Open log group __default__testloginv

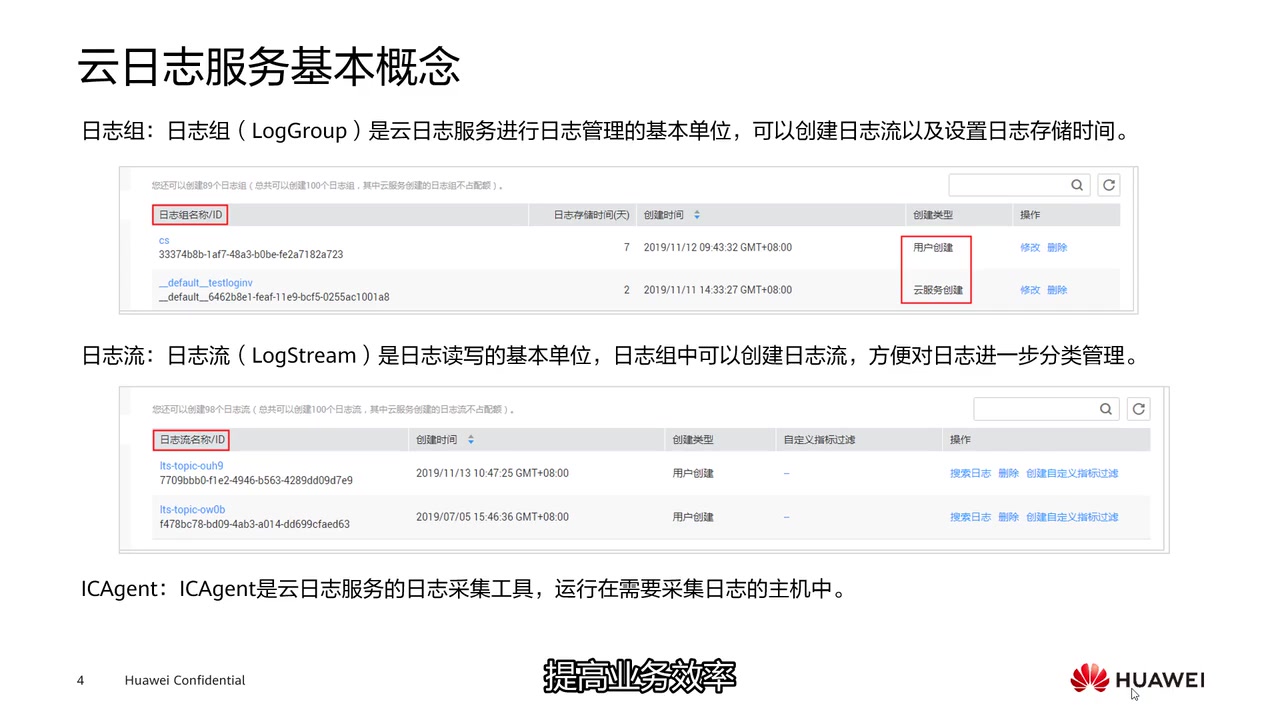(x=205, y=283)
